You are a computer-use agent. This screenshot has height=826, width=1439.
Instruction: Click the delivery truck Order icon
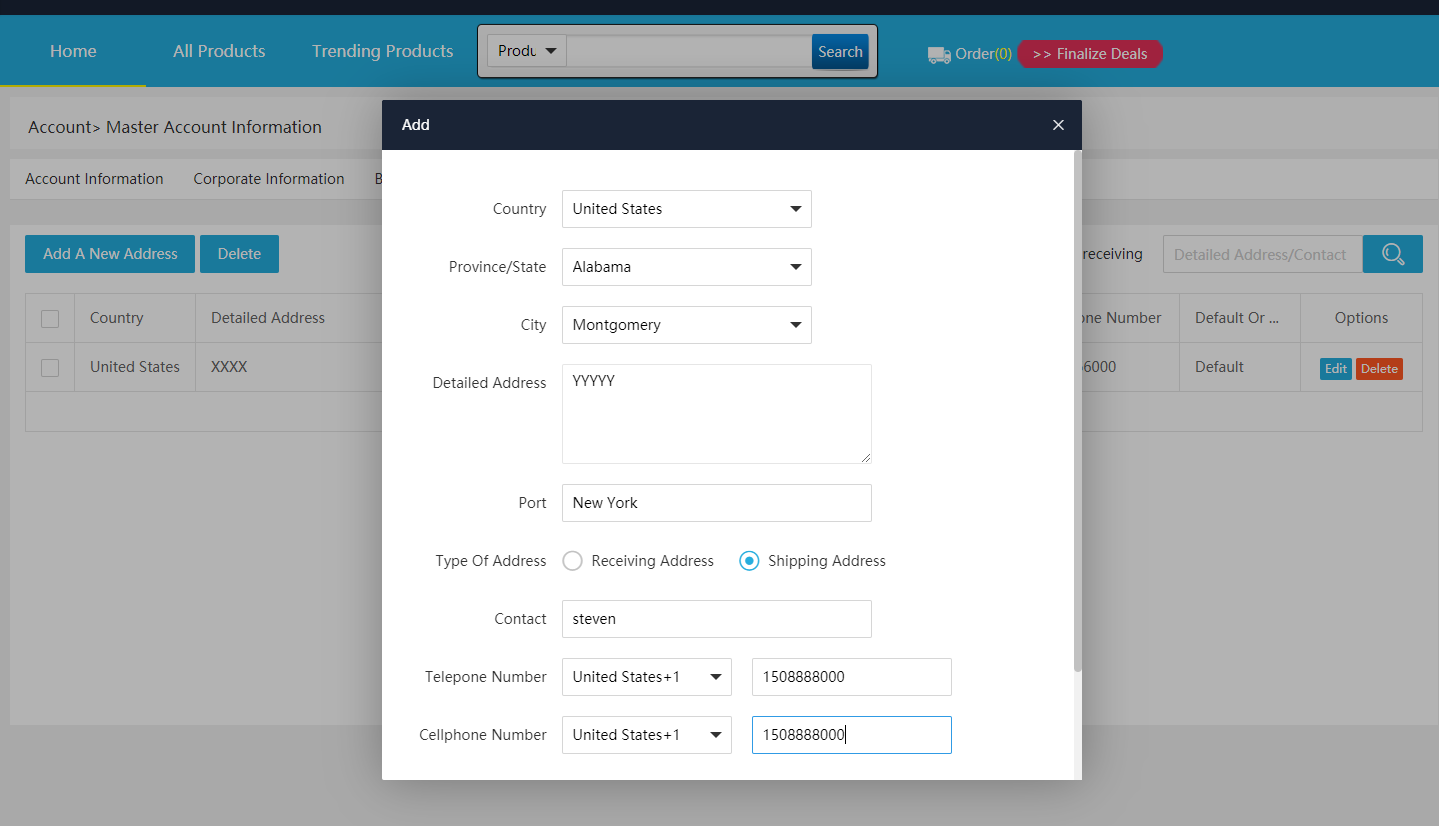pos(939,55)
